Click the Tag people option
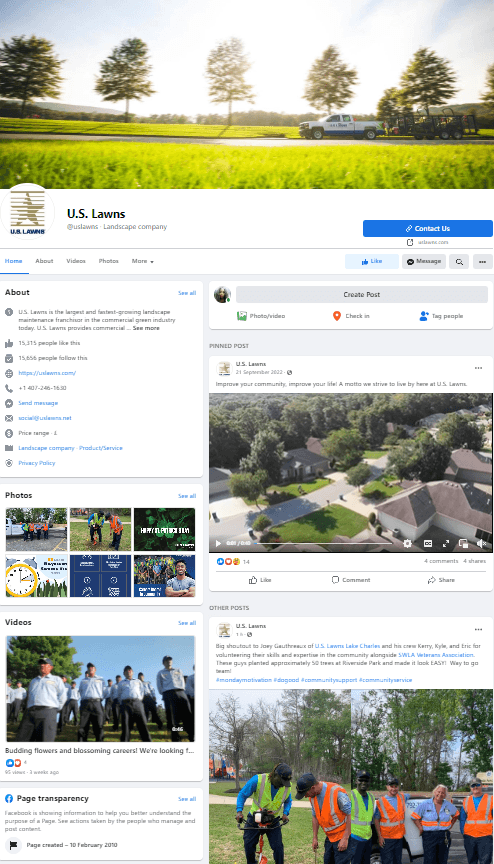The height and width of the screenshot is (864, 494). 441,316
